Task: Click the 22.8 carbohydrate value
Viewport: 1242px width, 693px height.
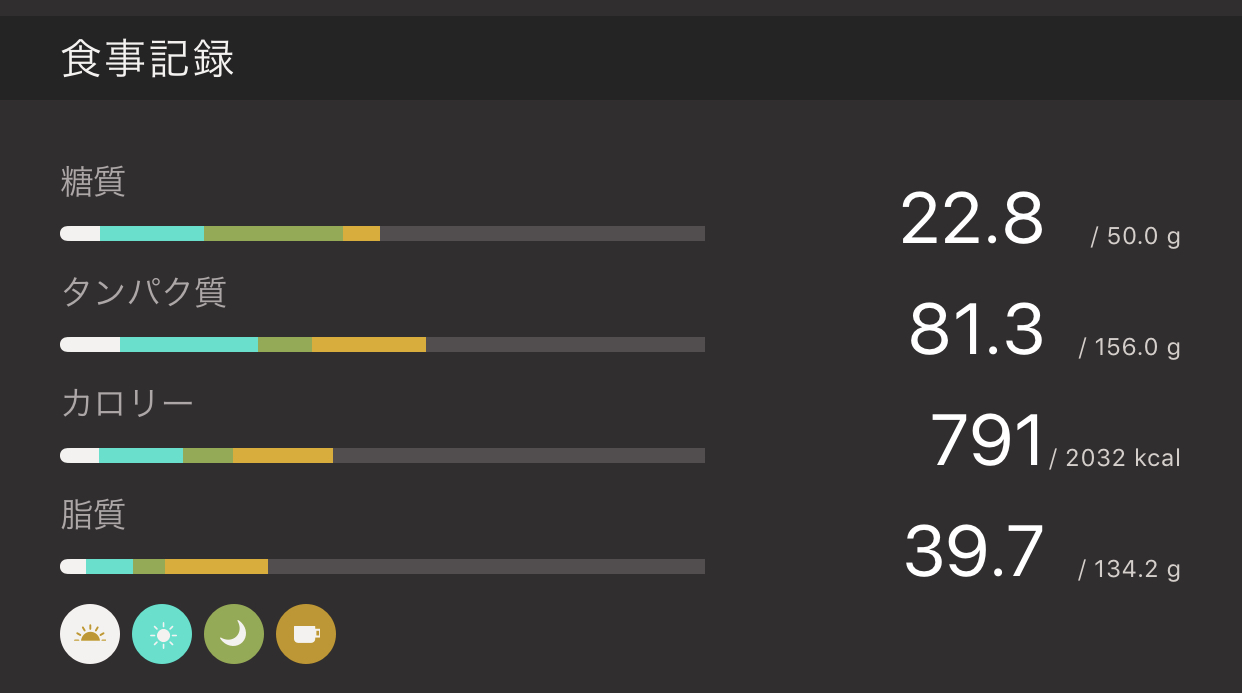Action: (971, 220)
